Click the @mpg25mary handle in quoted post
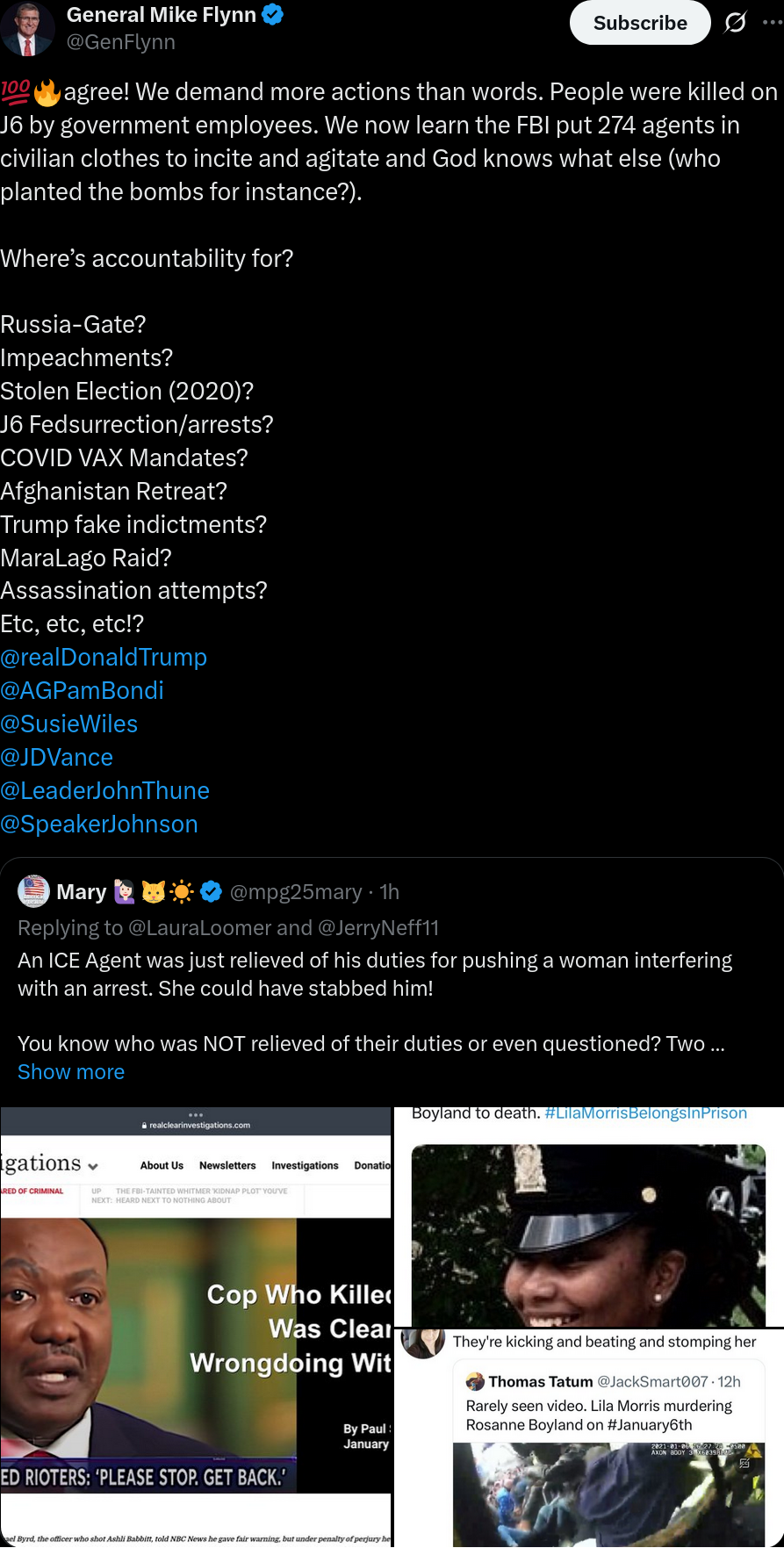This screenshot has width=784, height=1548. pos(296,892)
